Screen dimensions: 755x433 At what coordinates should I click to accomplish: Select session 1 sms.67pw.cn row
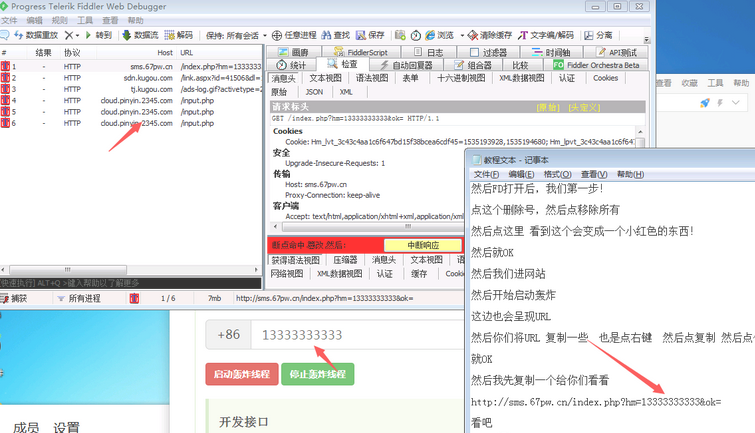point(131,66)
